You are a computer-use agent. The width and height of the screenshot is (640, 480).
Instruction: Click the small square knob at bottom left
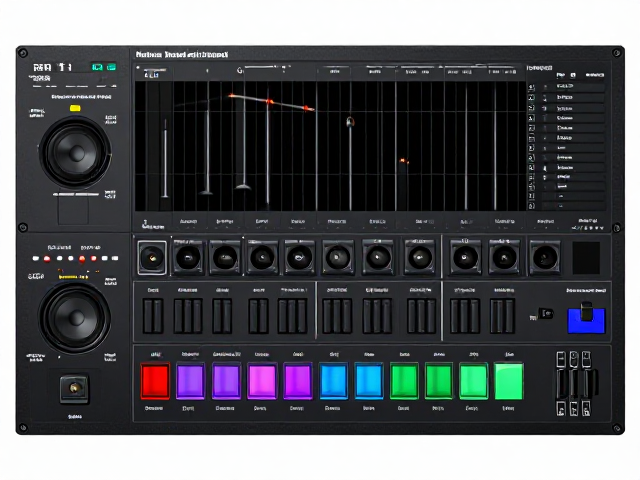(x=74, y=388)
